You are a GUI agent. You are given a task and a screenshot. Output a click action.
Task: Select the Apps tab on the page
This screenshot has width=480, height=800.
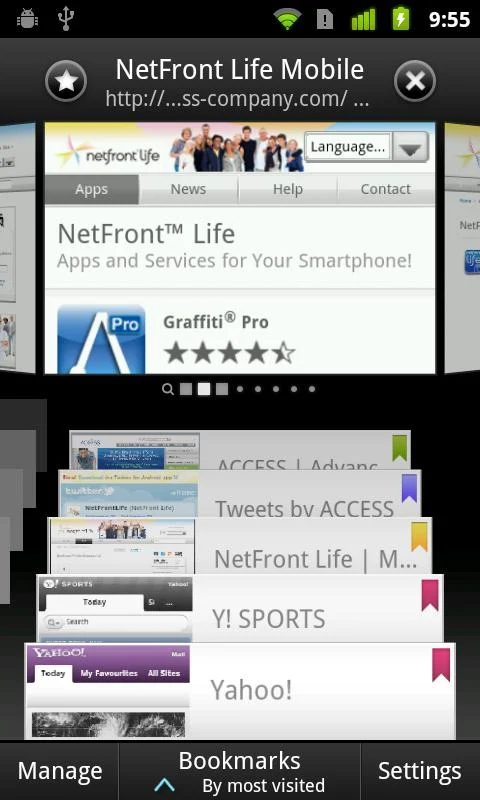(91, 189)
